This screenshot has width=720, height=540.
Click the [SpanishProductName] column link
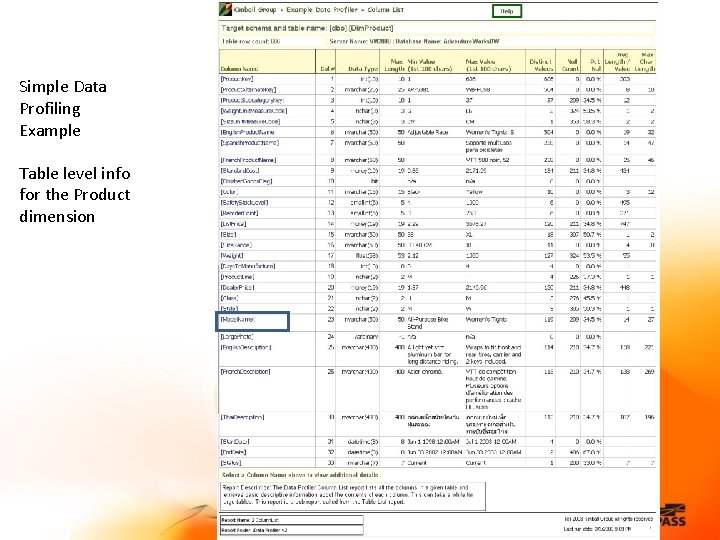[x=249, y=143]
